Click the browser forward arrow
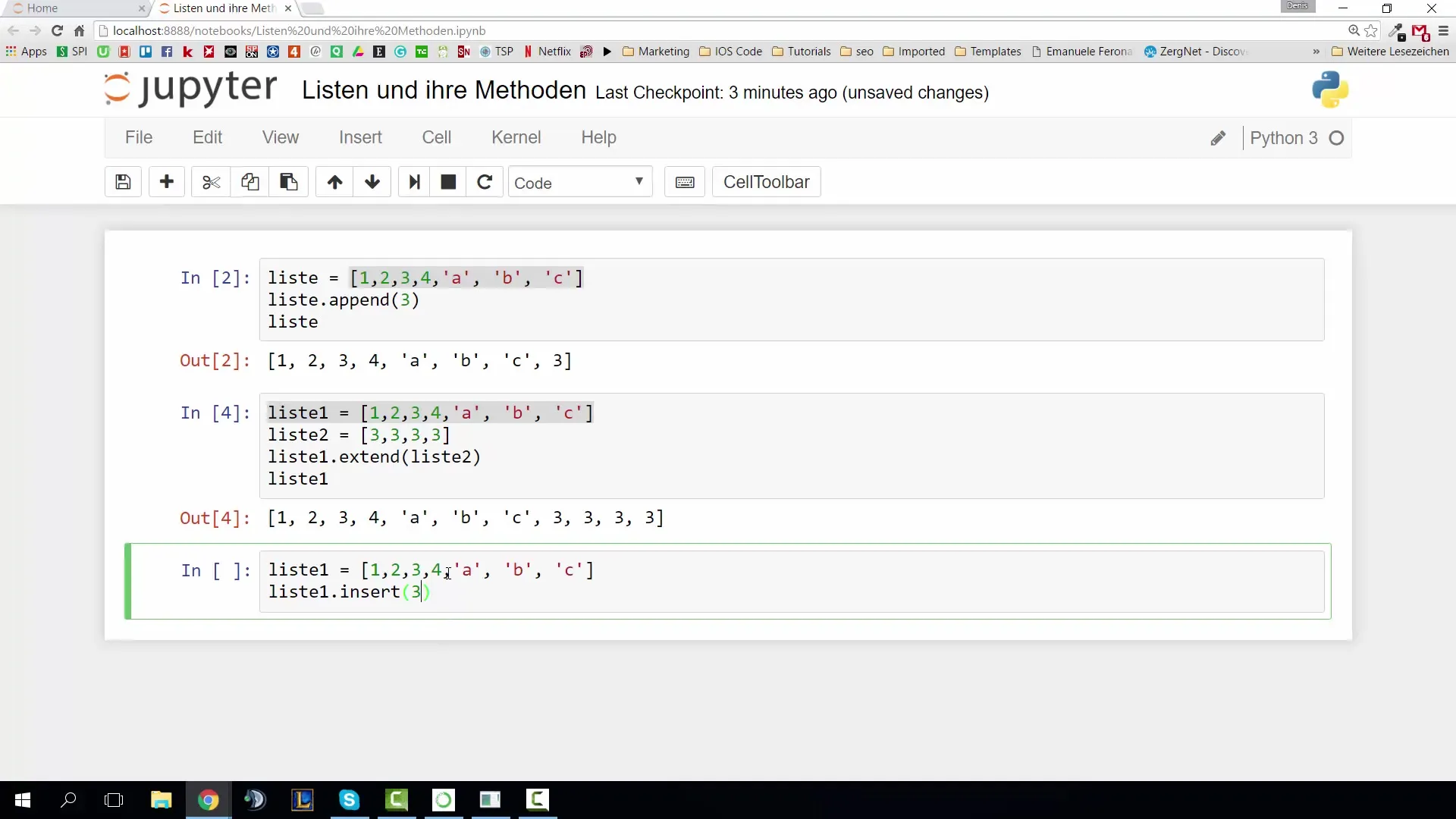The height and width of the screenshot is (819, 1456). (x=35, y=31)
